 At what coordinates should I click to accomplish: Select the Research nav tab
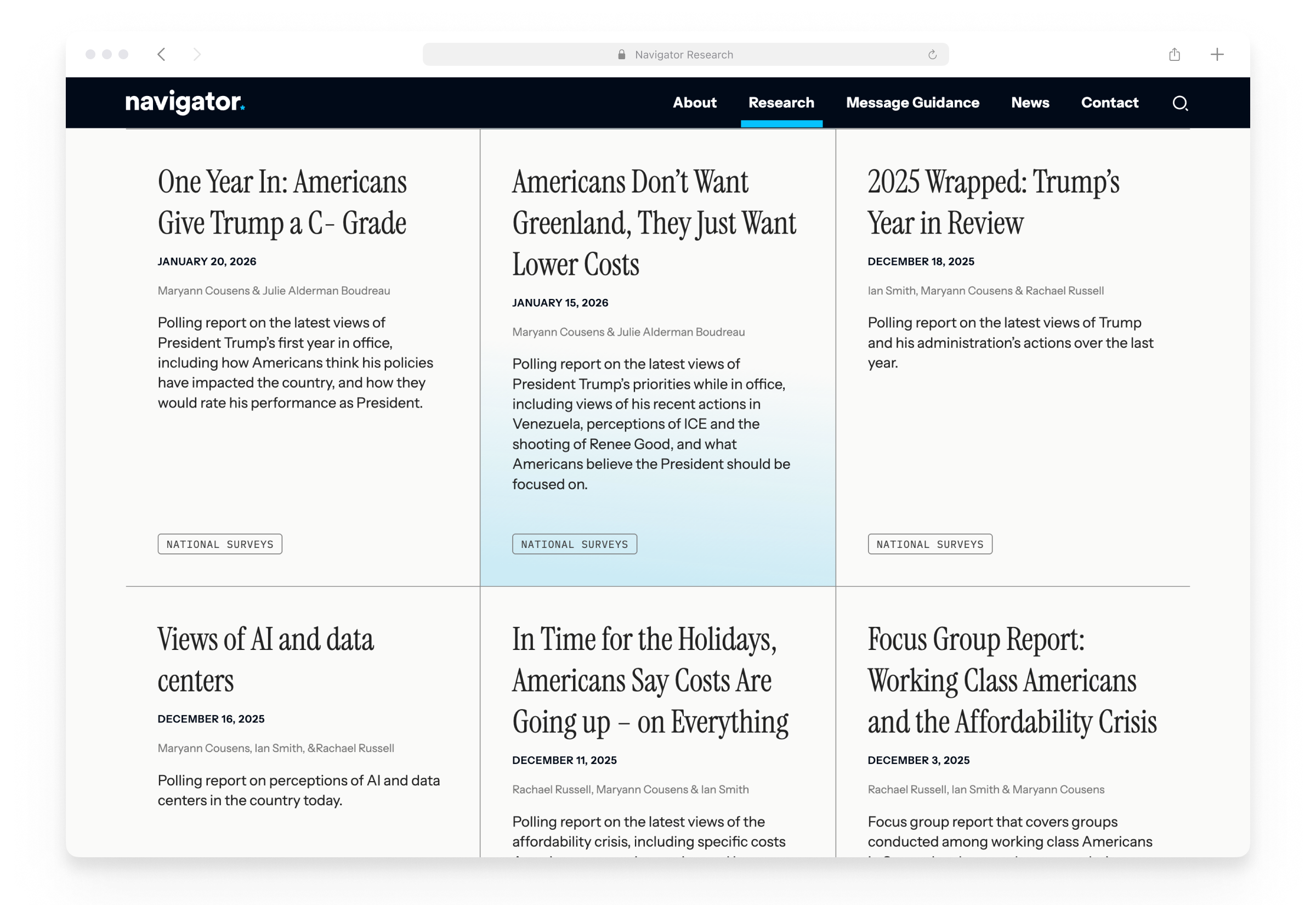pyautogui.click(x=781, y=103)
